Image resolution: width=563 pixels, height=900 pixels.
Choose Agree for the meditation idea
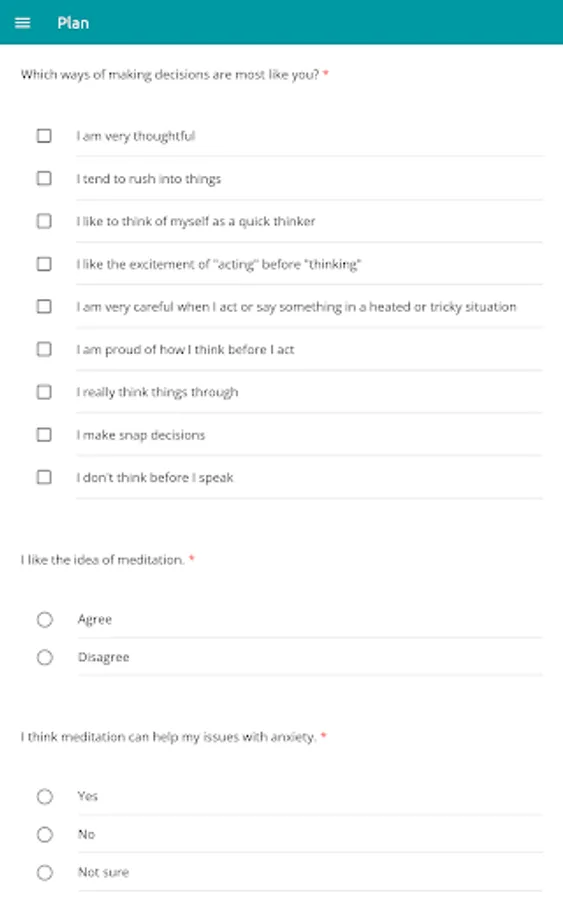pos(45,620)
